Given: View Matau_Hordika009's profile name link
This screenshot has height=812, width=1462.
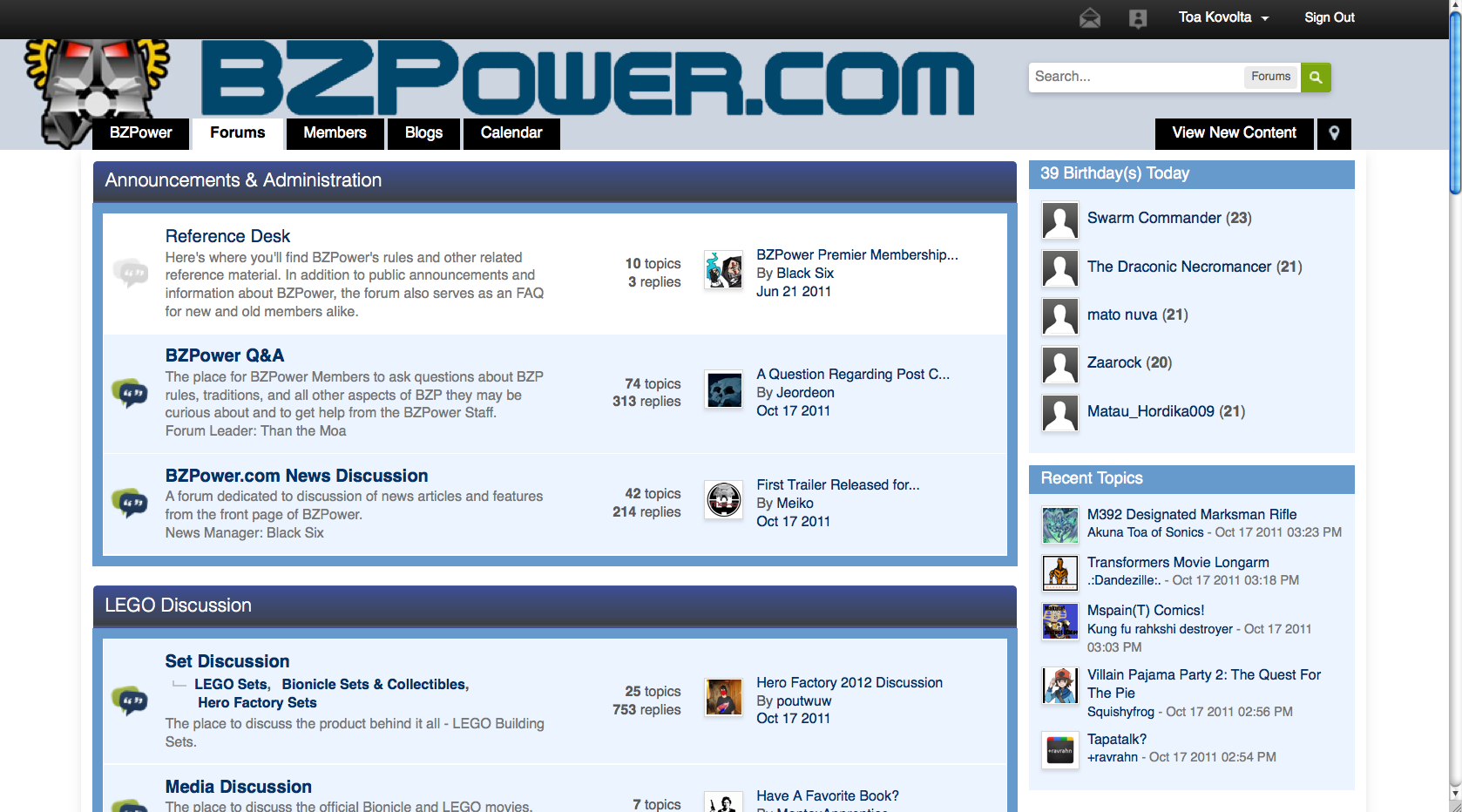Looking at the screenshot, I should [1151, 411].
